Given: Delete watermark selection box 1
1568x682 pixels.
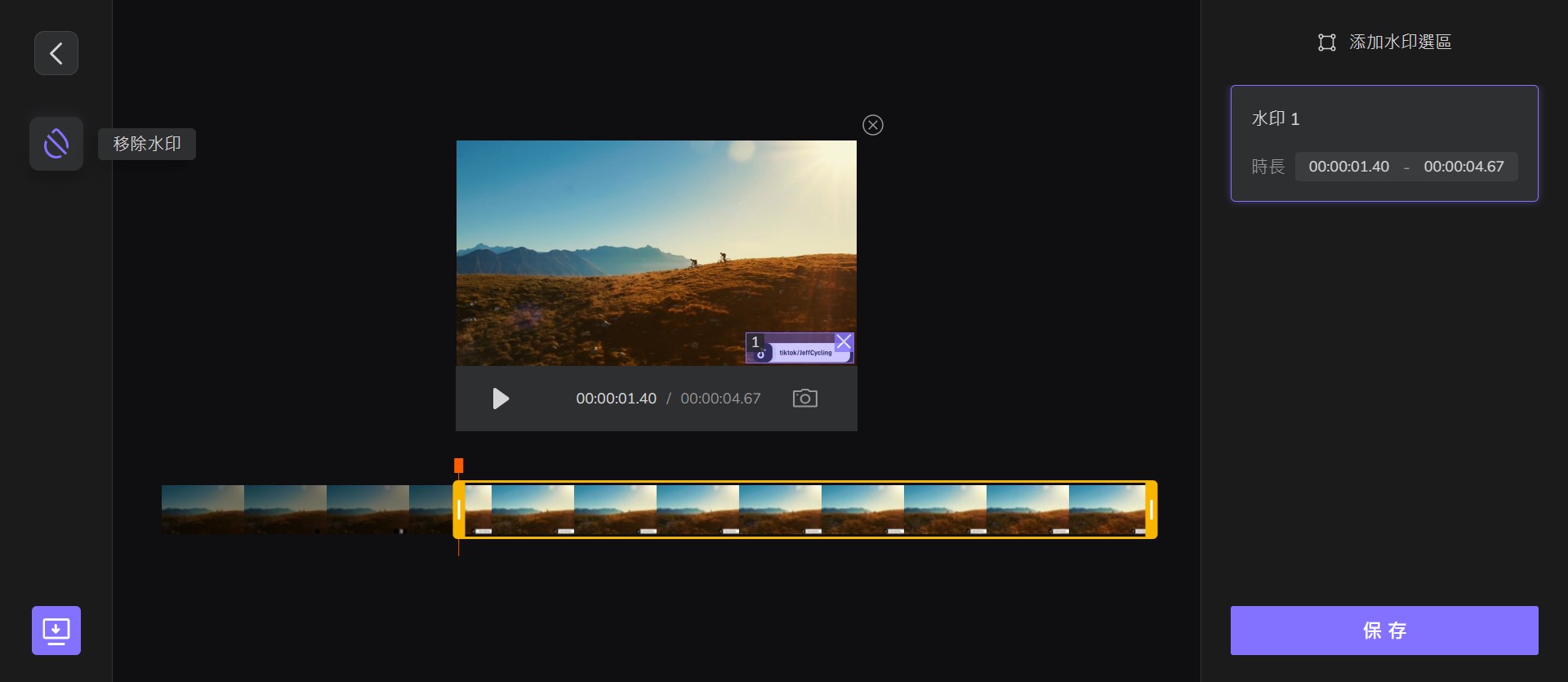Looking at the screenshot, I should click(844, 341).
